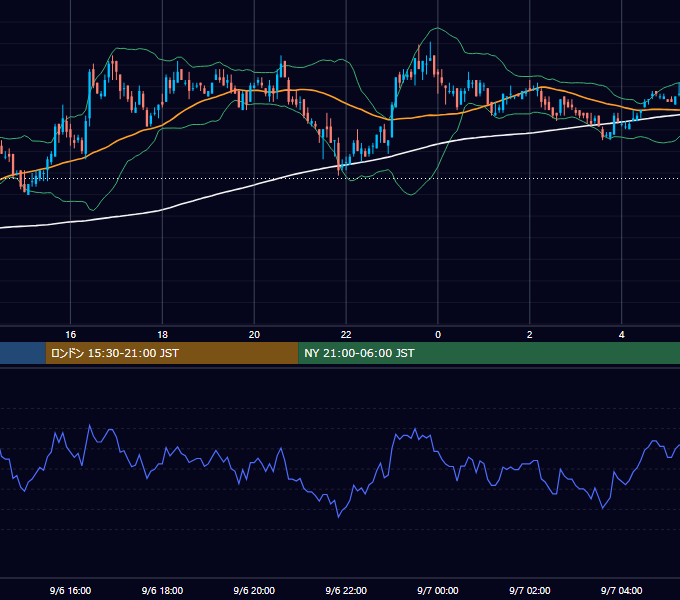Click the 4 hour label on price chart axis
This screenshot has width=680, height=600.
coord(621,335)
